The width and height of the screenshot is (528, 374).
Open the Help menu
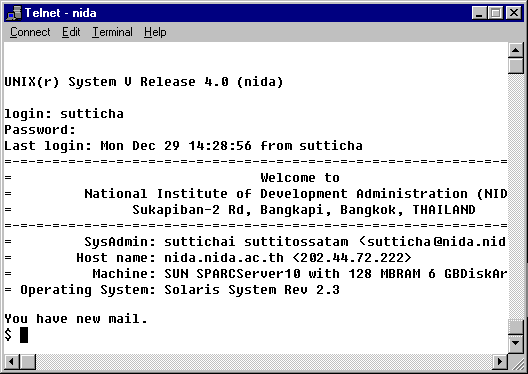(x=155, y=32)
